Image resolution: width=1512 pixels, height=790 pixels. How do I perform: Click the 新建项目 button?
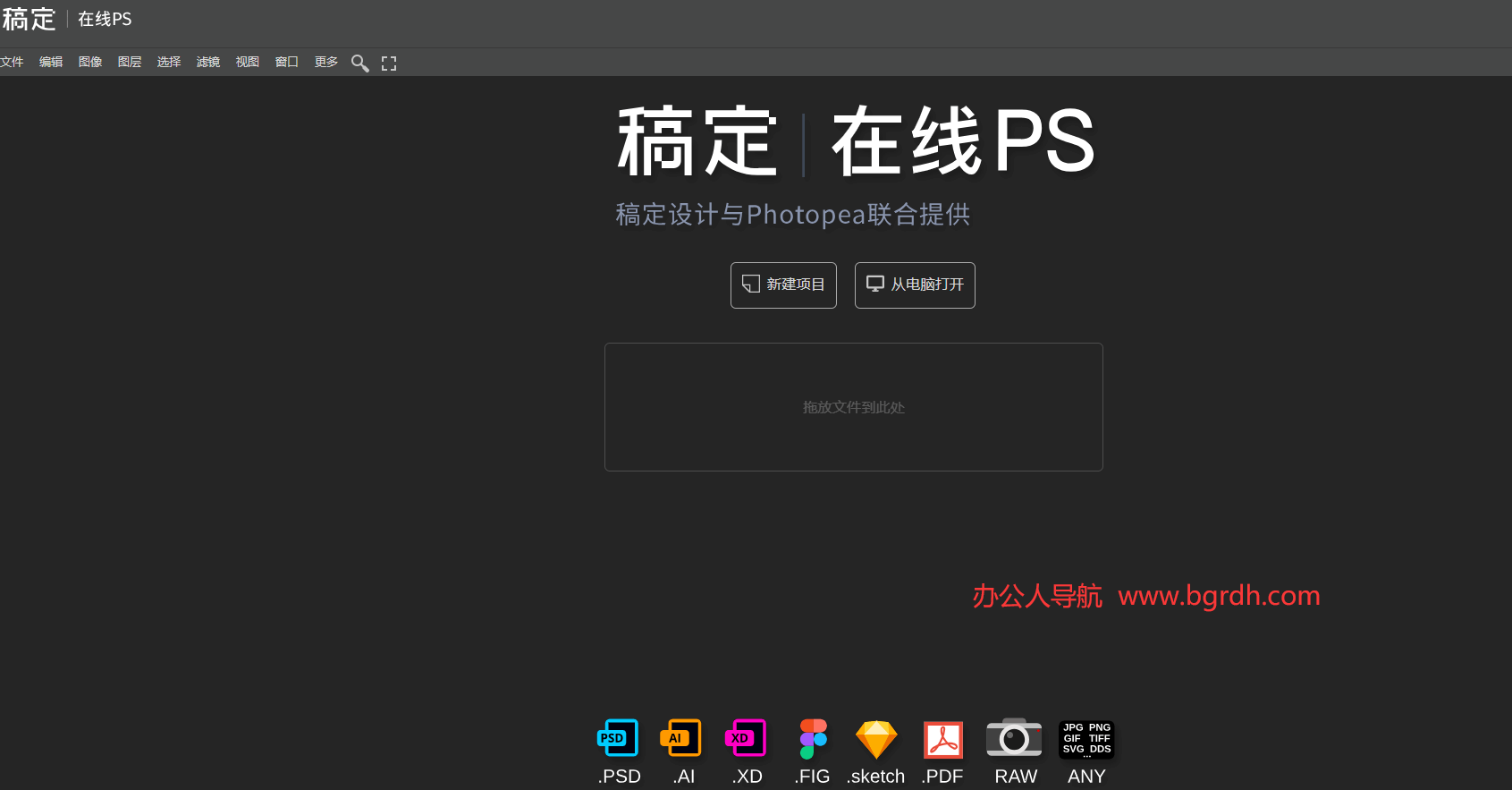point(783,285)
